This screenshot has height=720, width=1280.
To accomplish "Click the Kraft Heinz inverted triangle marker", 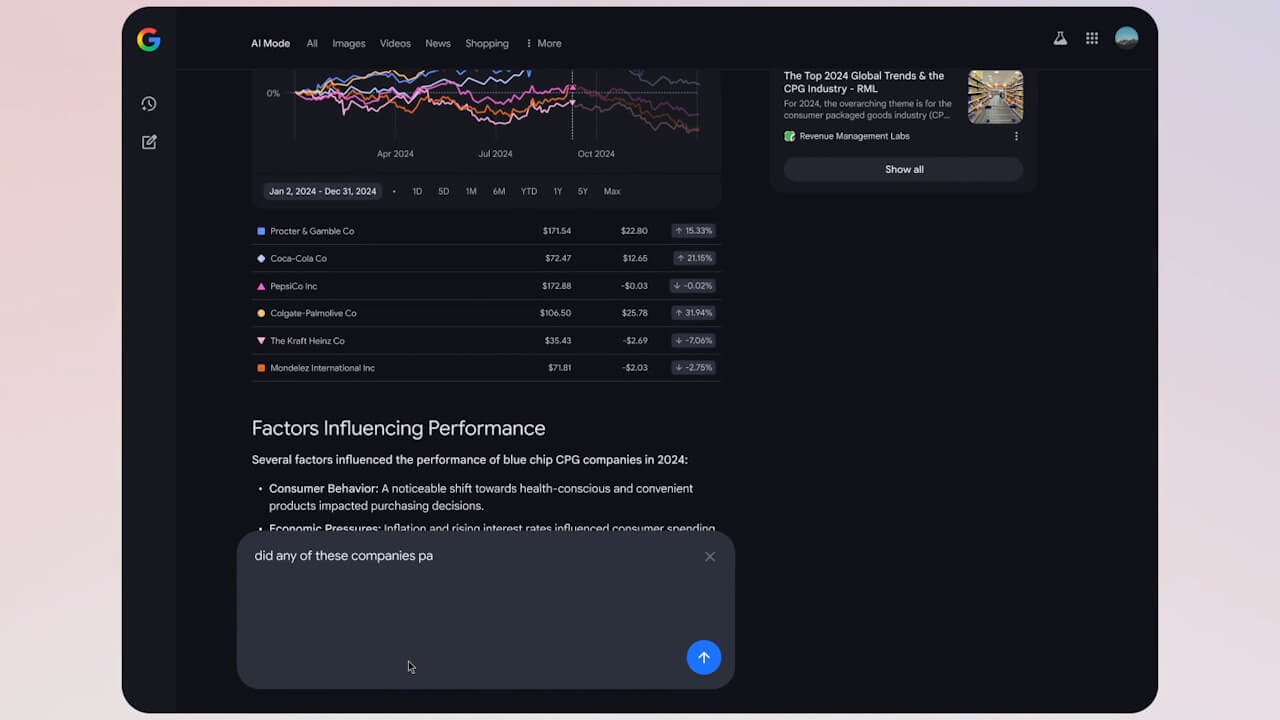I will [261, 341].
